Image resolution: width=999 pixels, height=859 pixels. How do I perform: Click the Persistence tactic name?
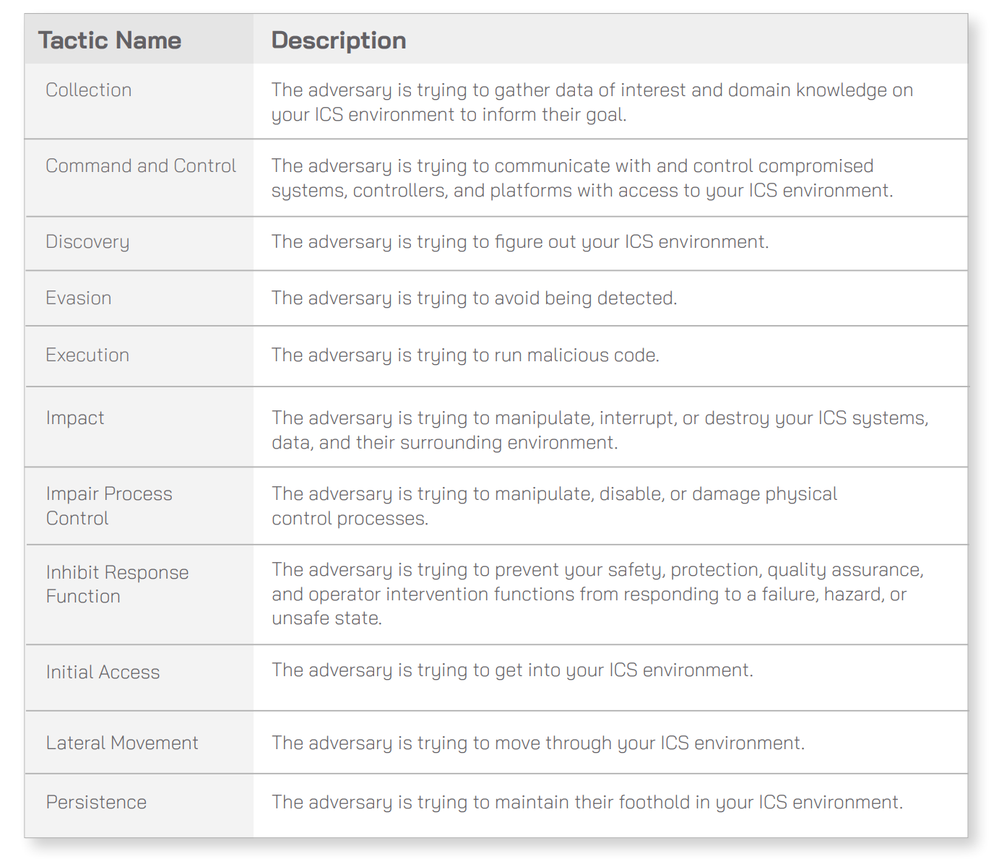point(96,802)
